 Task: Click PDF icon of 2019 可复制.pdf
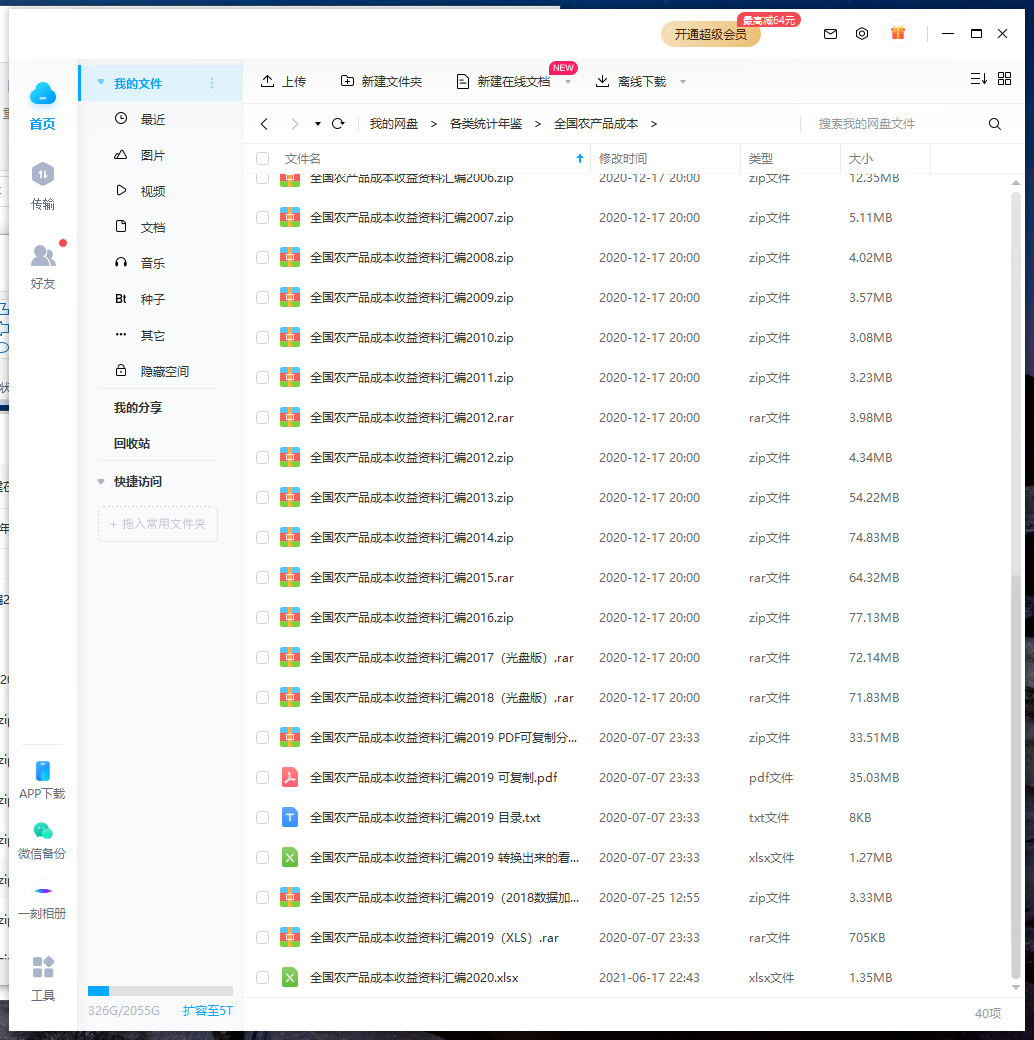290,777
